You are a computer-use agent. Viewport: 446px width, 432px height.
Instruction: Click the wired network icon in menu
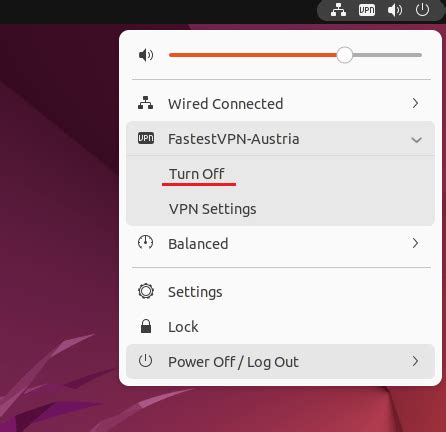coord(146,103)
